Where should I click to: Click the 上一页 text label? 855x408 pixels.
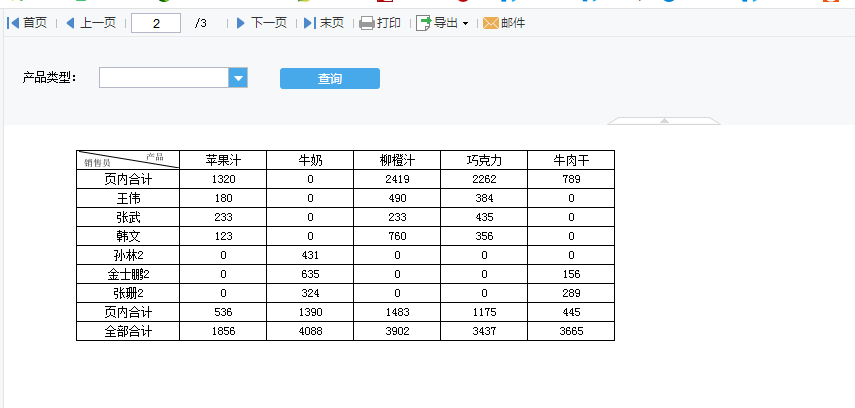[x=98, y=23]
